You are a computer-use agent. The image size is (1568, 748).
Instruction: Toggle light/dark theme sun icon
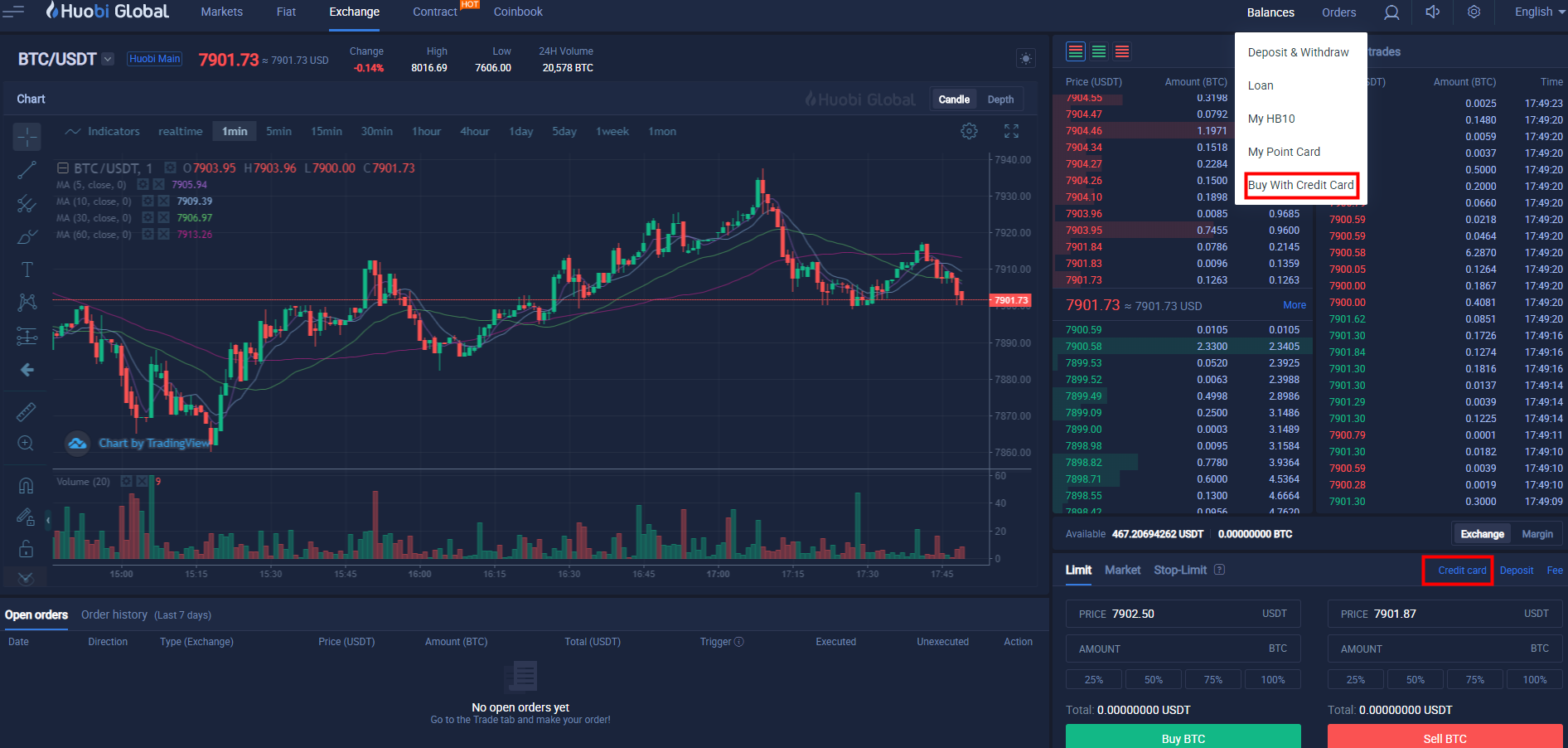coord(1026,58)
